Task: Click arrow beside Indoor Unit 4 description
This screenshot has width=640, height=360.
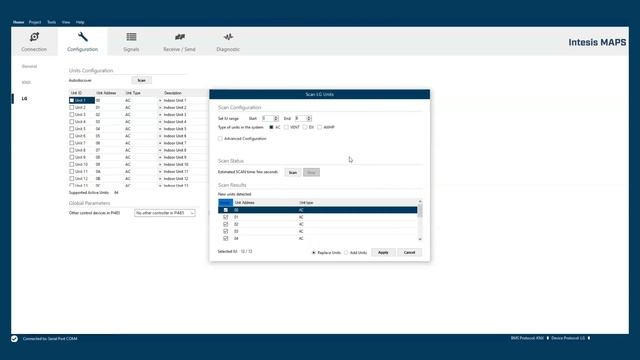Action: (x=160, y=122)
